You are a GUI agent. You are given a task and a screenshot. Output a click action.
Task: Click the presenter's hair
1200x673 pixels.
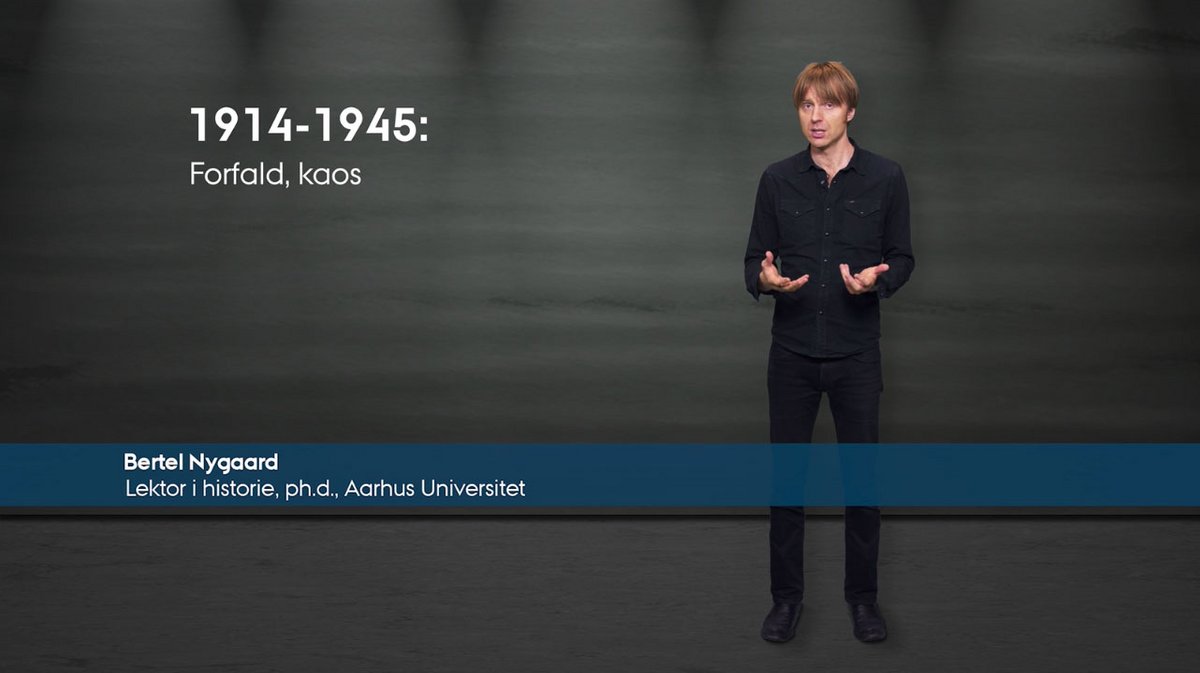(x=826, y=82)
